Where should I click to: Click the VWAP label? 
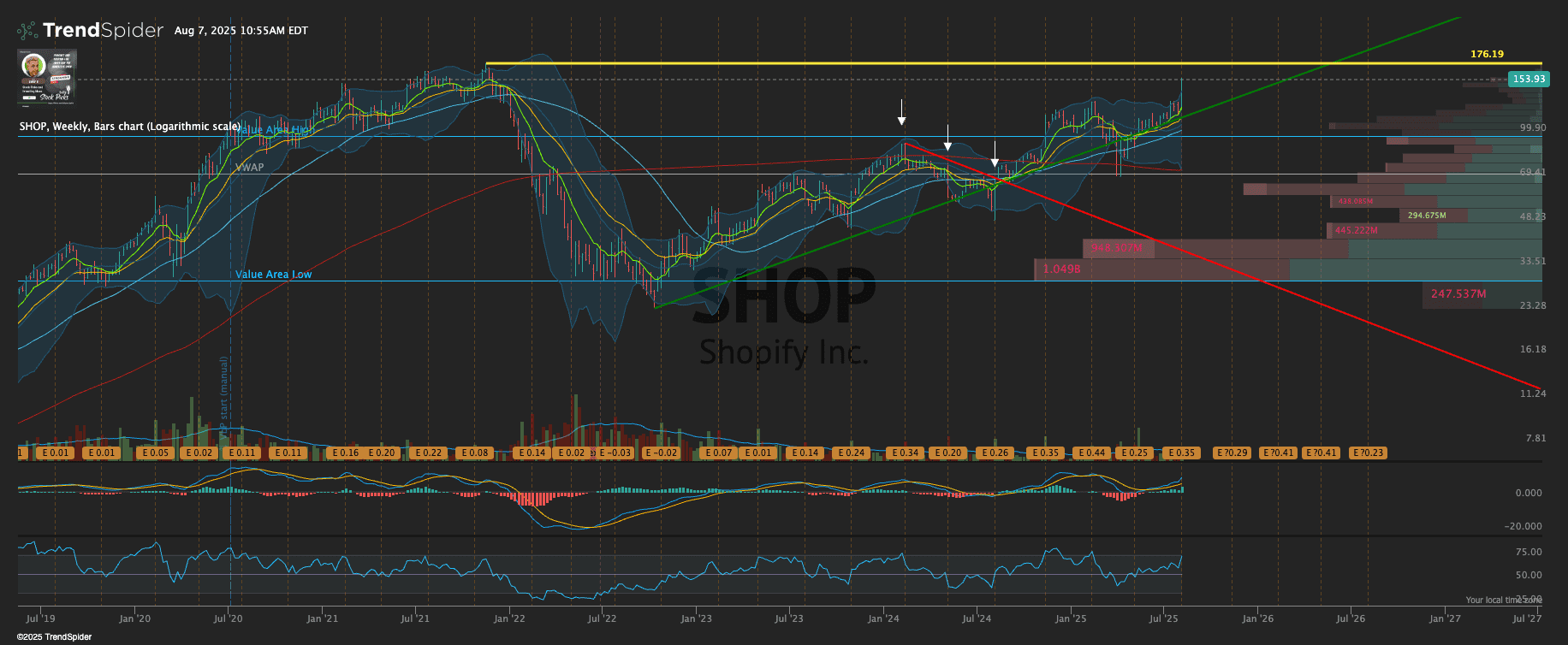250,168
